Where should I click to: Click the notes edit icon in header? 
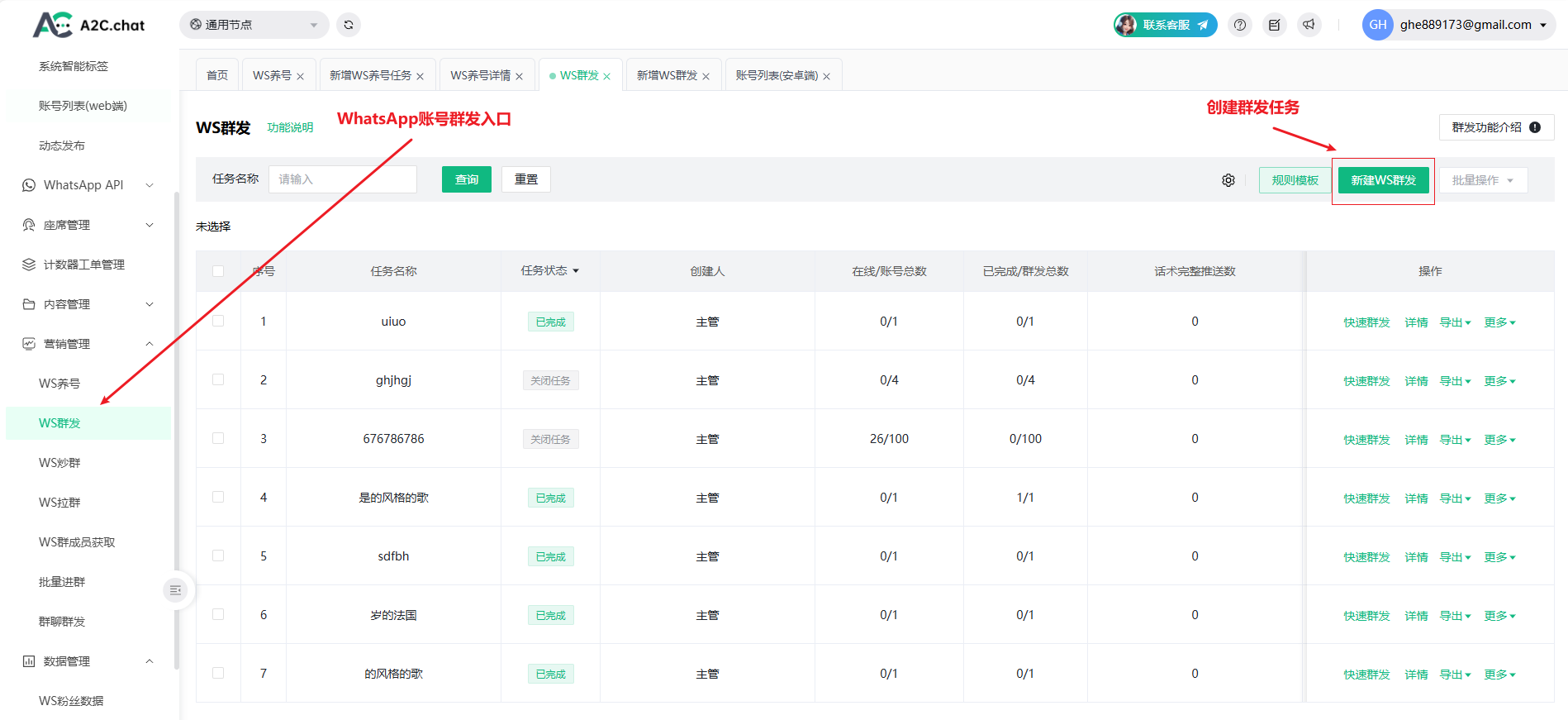tap(1274, 25)
